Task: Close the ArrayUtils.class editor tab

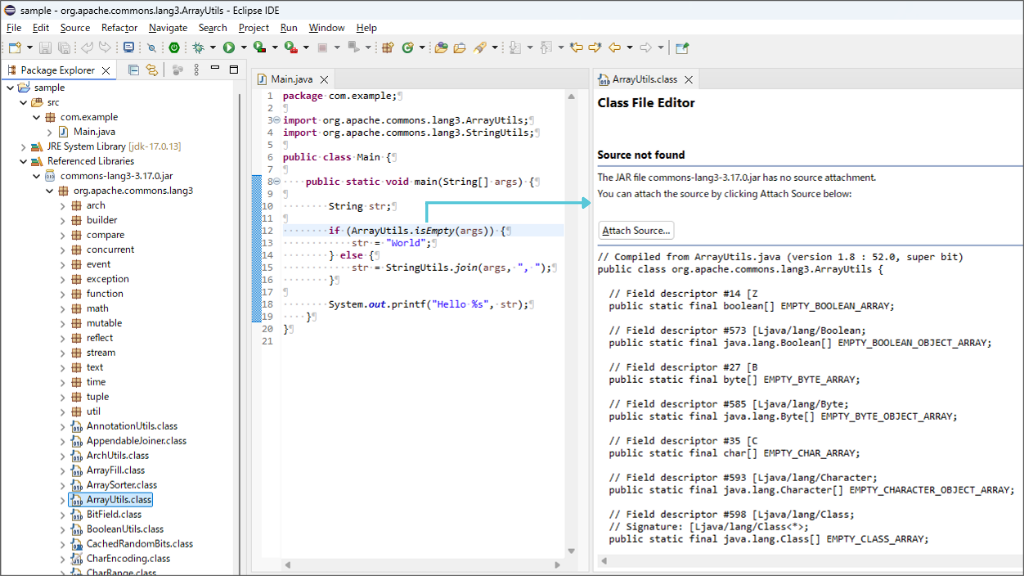Action: [x=689, y=79]
